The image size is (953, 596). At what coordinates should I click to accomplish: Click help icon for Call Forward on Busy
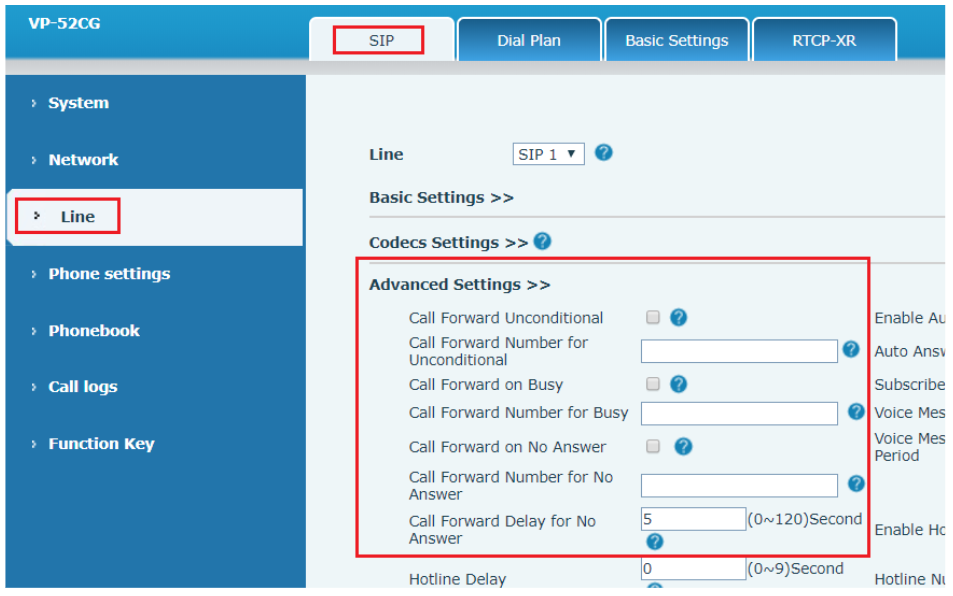pos(678,384)
